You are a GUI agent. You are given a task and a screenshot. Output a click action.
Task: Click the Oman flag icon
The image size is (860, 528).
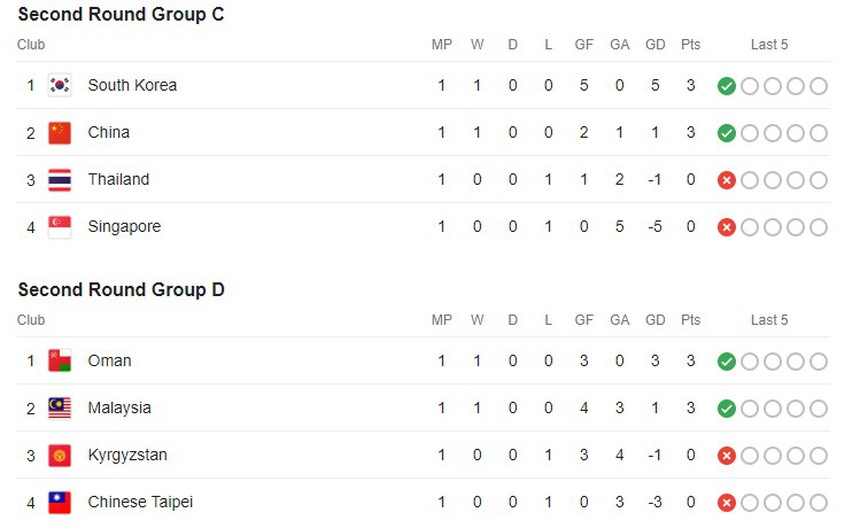(x=60, y=361)
